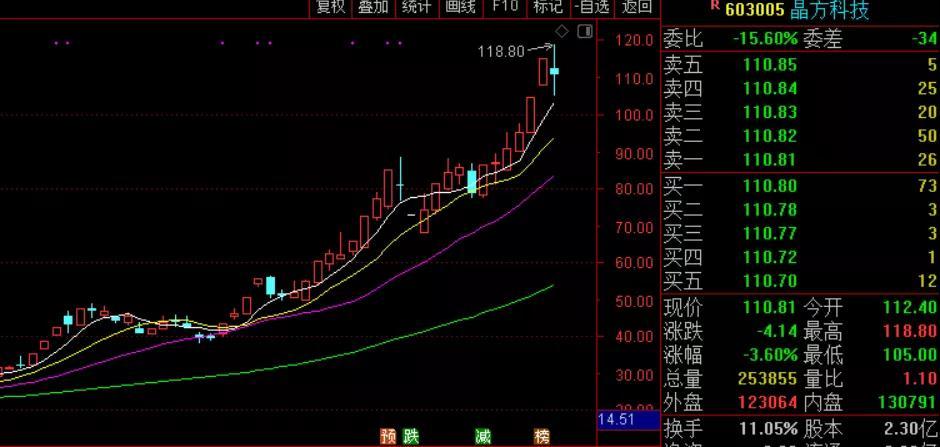Click the latest cyan candlestick
Image resolution: width=940 pixels, height=447 pixels.
[x=555, y=71]
